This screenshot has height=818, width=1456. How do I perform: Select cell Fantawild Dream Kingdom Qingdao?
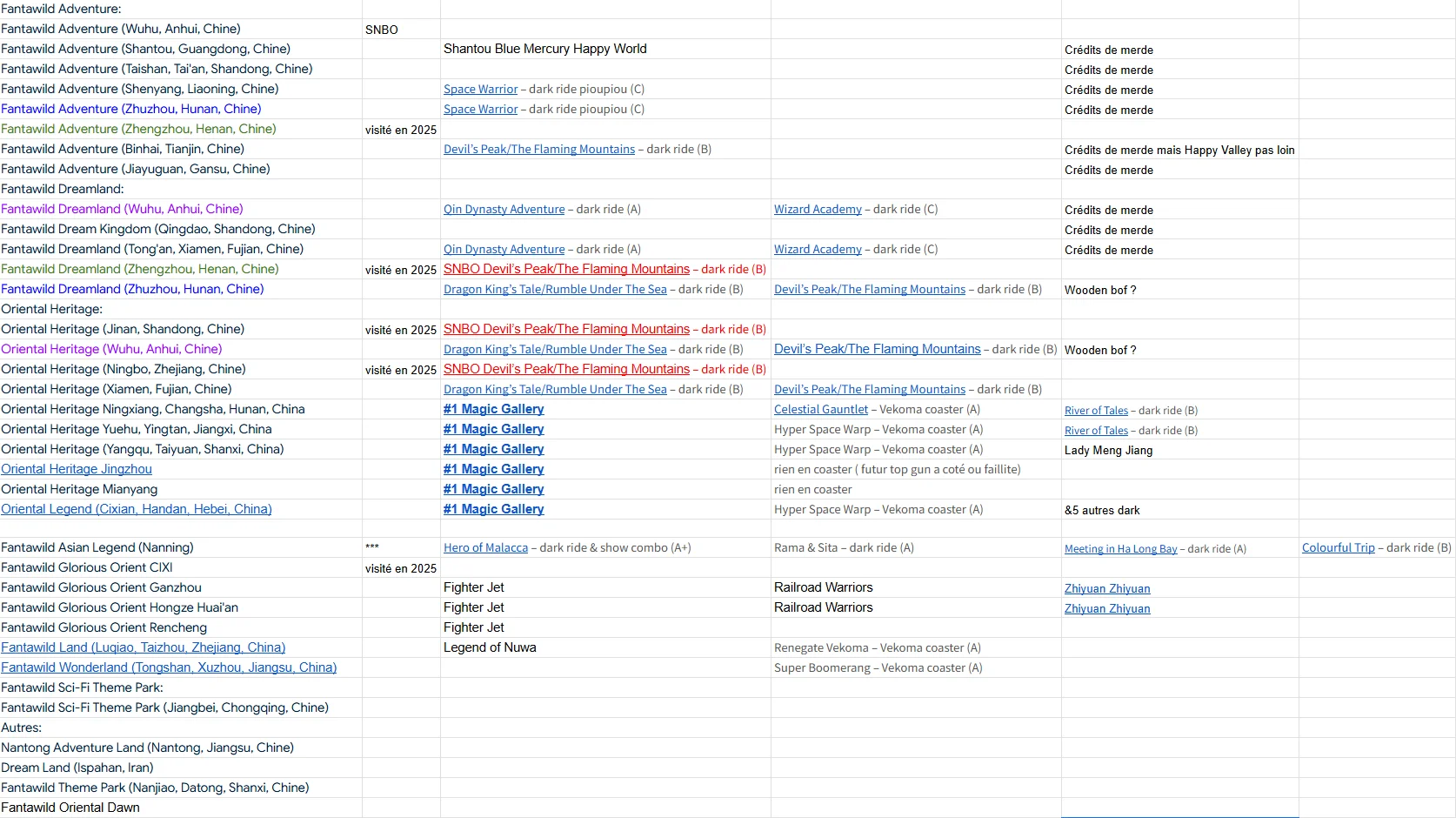[x=181, y=229]
